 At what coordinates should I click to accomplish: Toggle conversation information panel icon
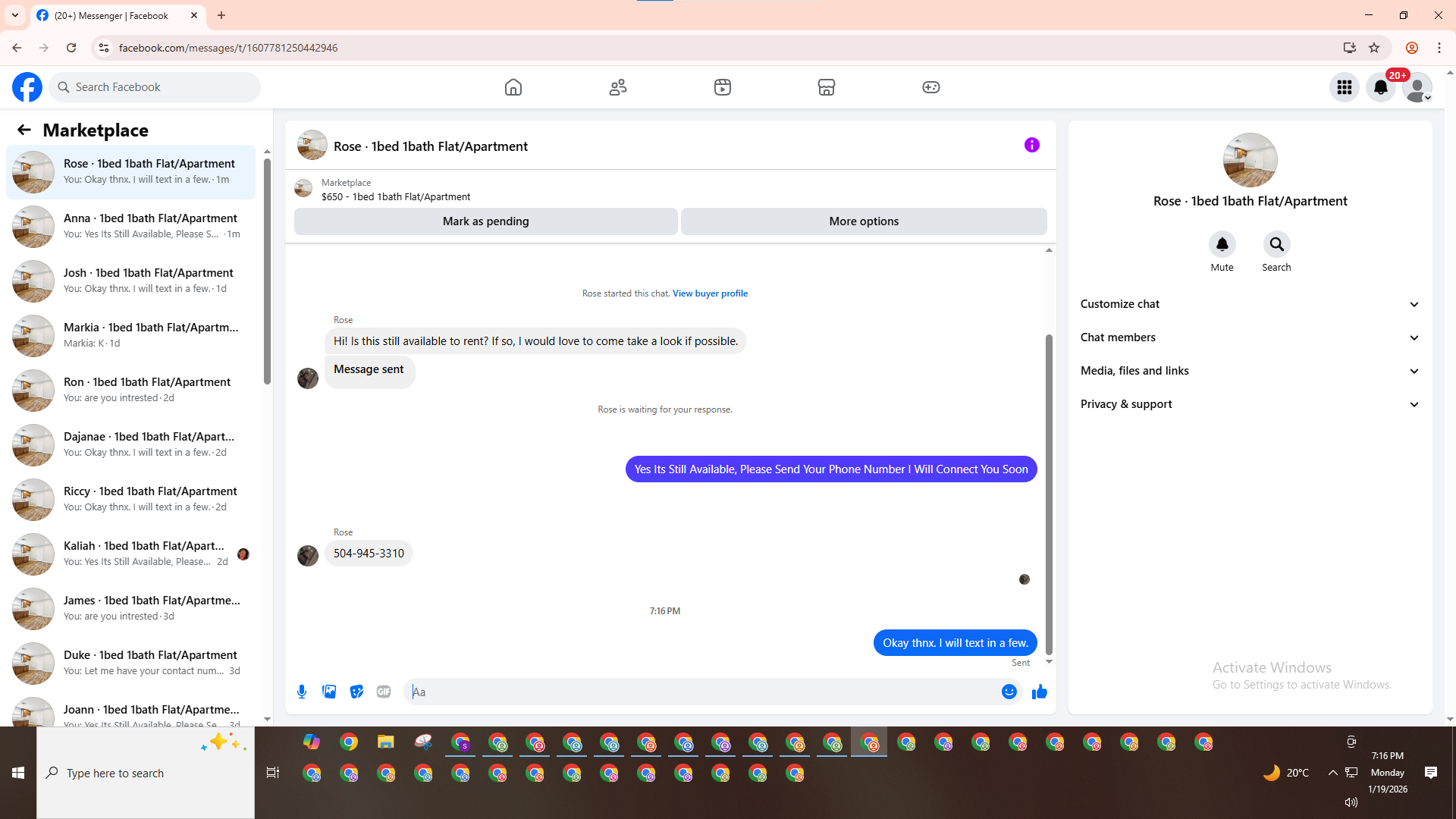click(1031, 145)
